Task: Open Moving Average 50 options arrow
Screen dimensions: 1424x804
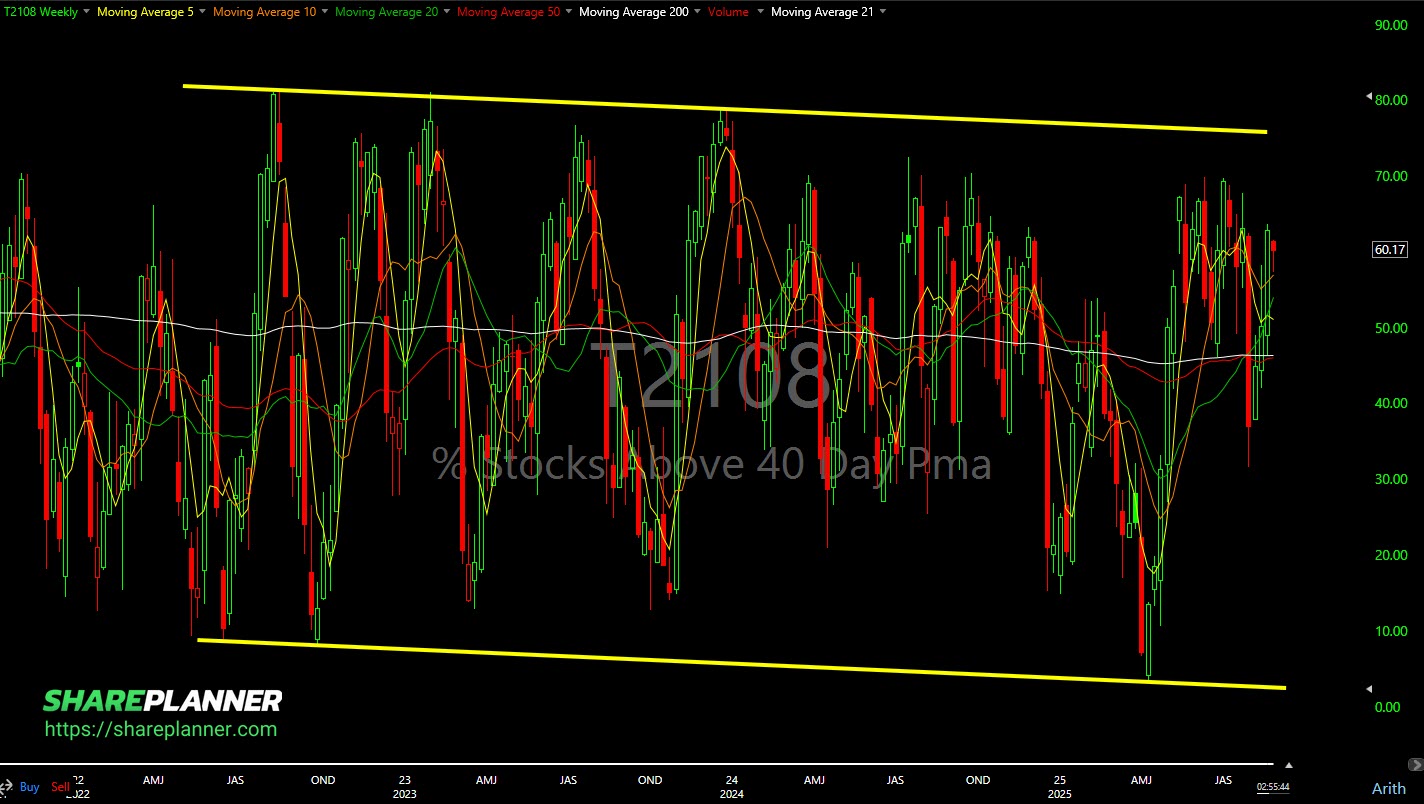Action: tap(568, 12)
